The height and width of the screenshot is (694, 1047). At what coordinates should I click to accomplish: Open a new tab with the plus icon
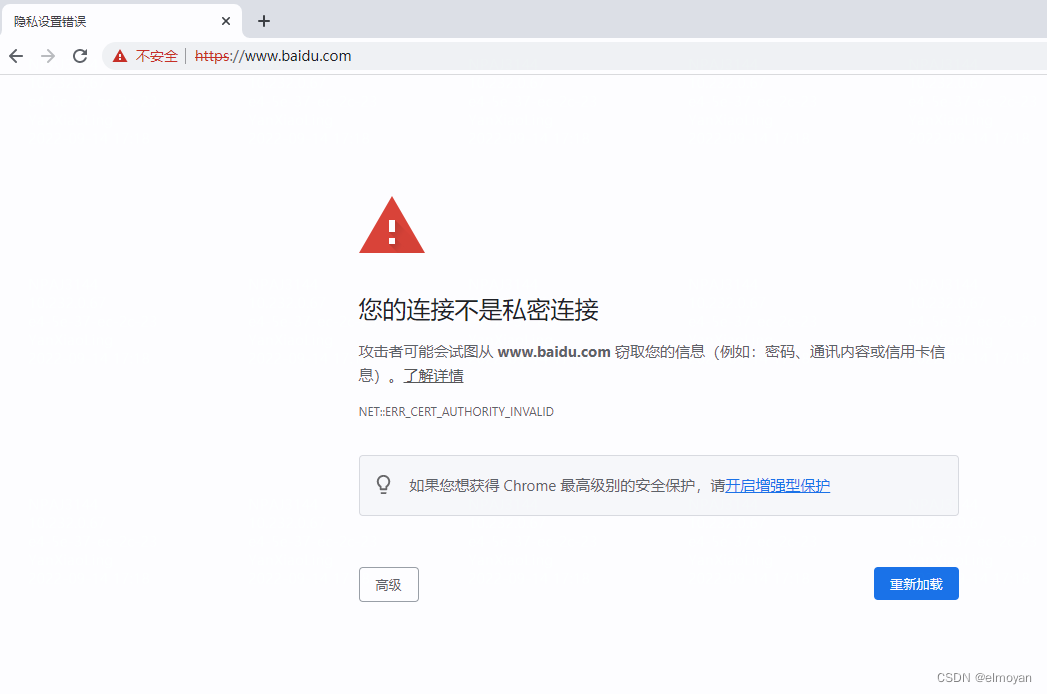pyautogui.click(x=264, y=21)
